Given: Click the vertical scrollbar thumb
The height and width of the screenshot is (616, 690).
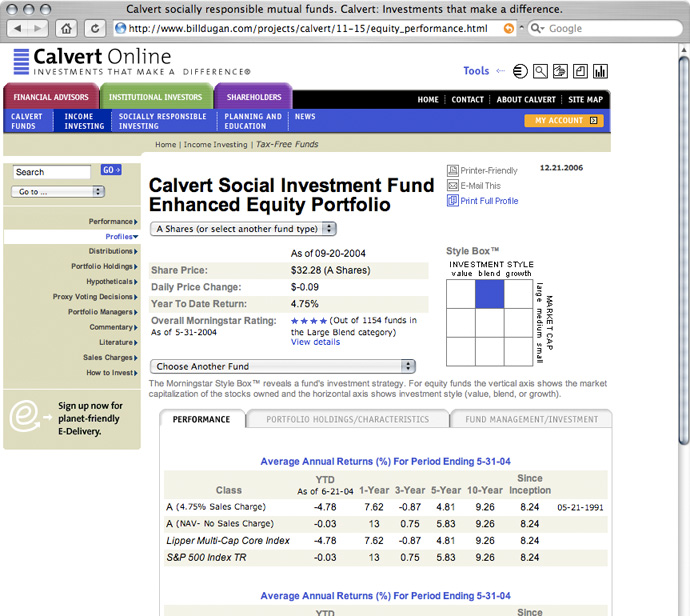Looking at the screenshot, I should tap(683, 251).
